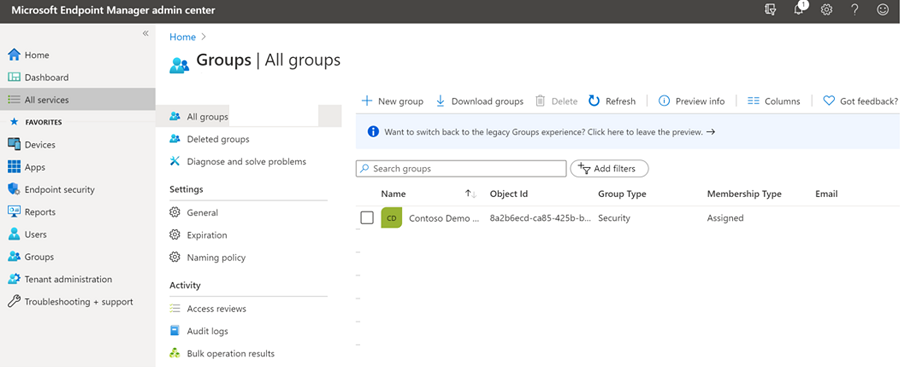Open the help question mark icon

pos(855,10)
